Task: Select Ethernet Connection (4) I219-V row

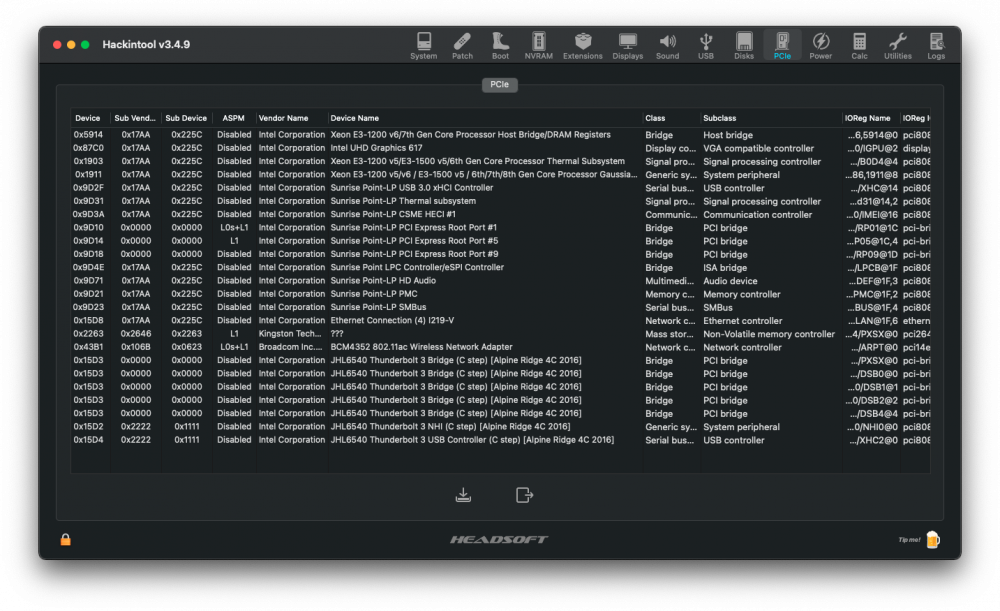Action: pyautogui.click(x=501, y=320)
